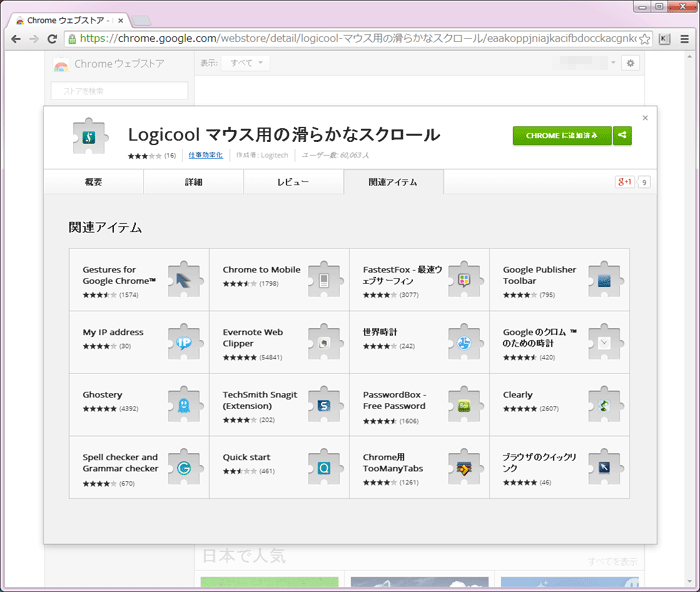Open Clearly extension icon
The width and height of the screenshot is (700, 592).
click(605, 405)
